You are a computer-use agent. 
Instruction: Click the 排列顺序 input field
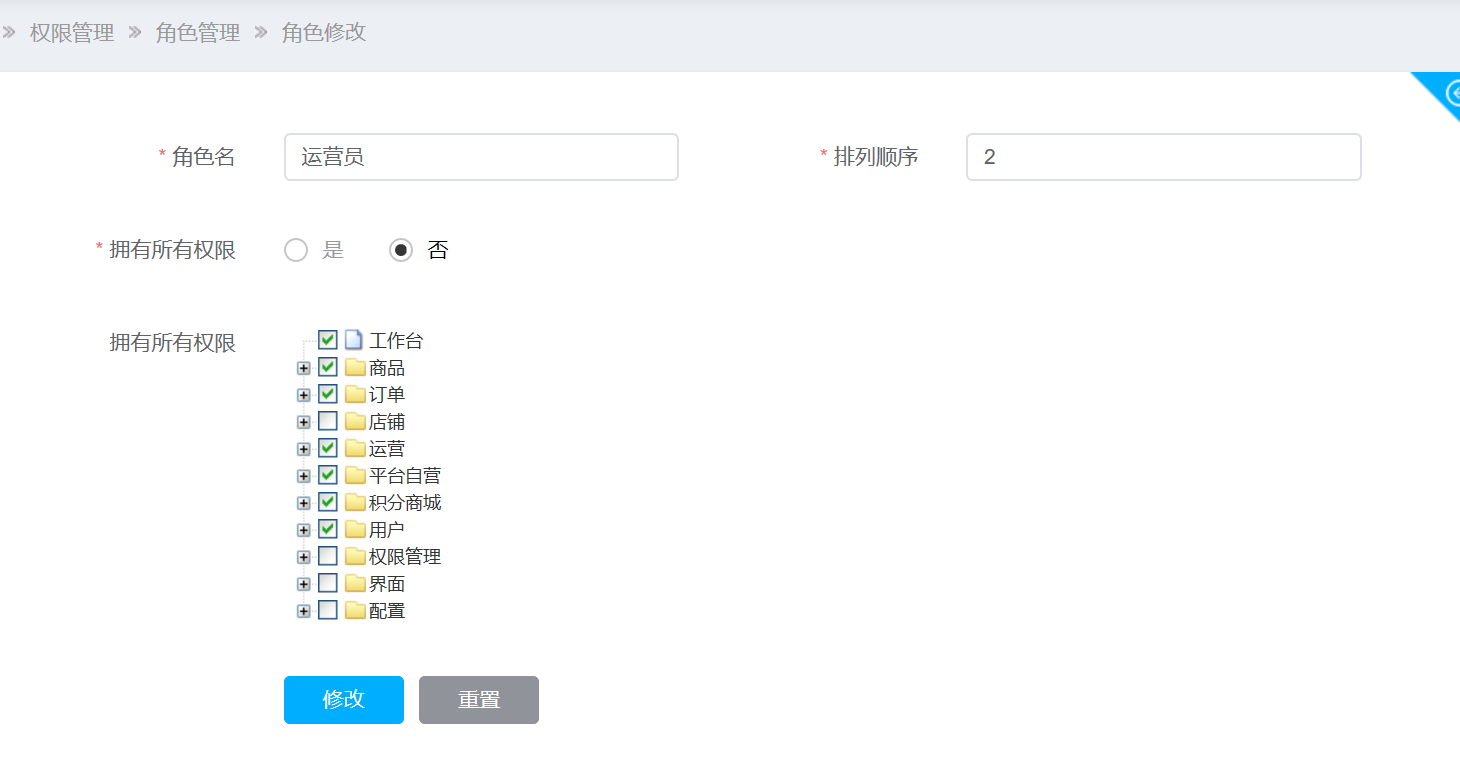click(1164, 157)
